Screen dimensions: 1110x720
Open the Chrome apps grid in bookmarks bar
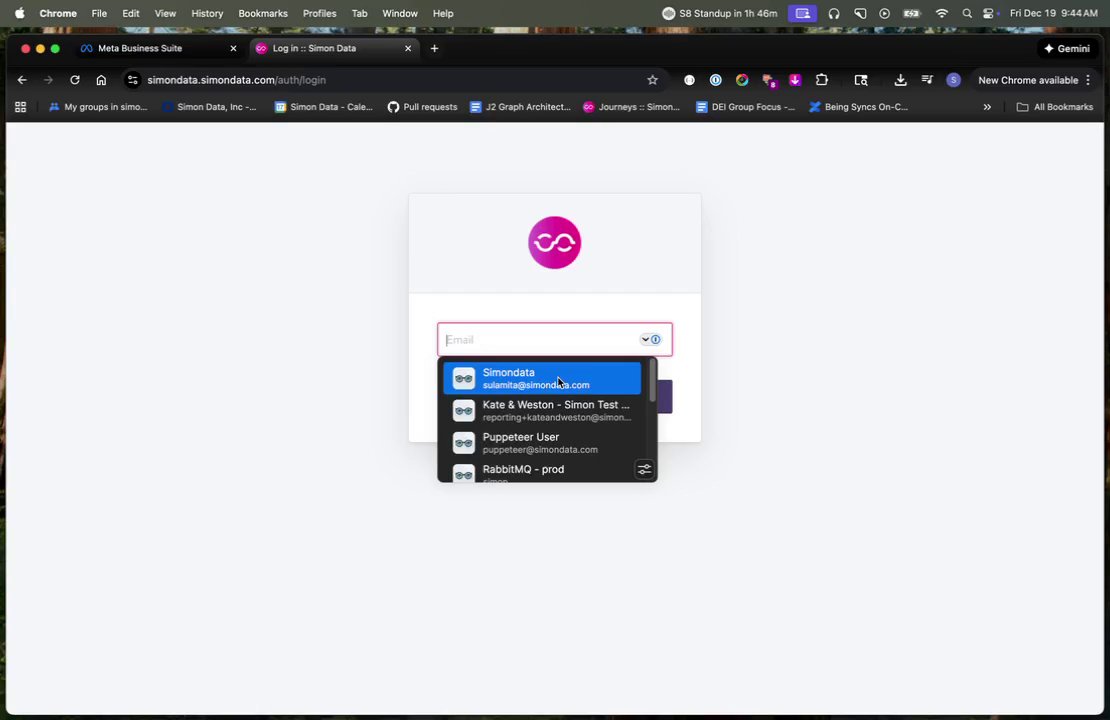pos(21,107)
